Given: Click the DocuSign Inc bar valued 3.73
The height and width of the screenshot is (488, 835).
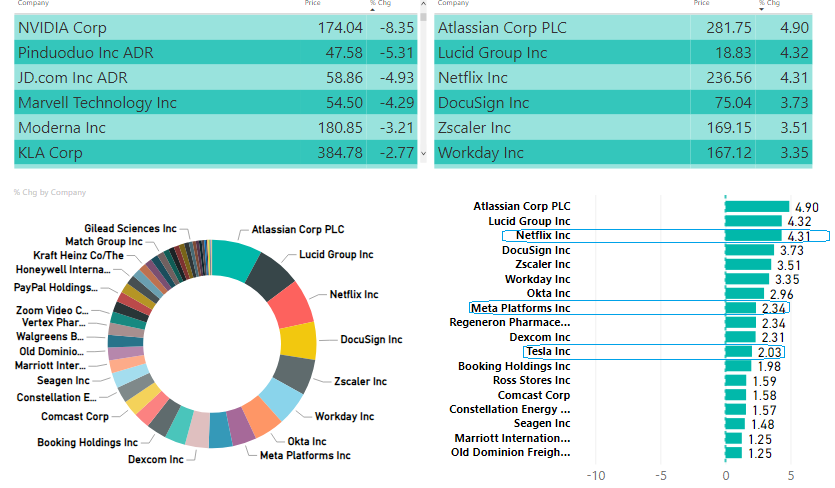Looking at the screenshot, I should point(749,250).
